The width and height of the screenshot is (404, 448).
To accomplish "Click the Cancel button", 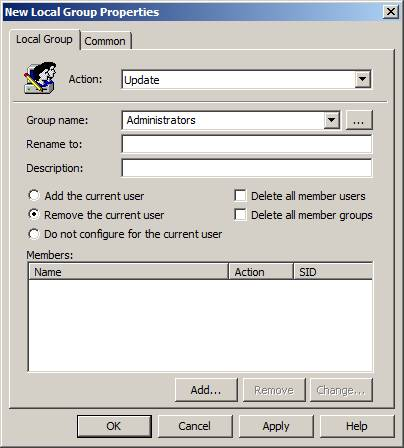I will coord(195,426).
